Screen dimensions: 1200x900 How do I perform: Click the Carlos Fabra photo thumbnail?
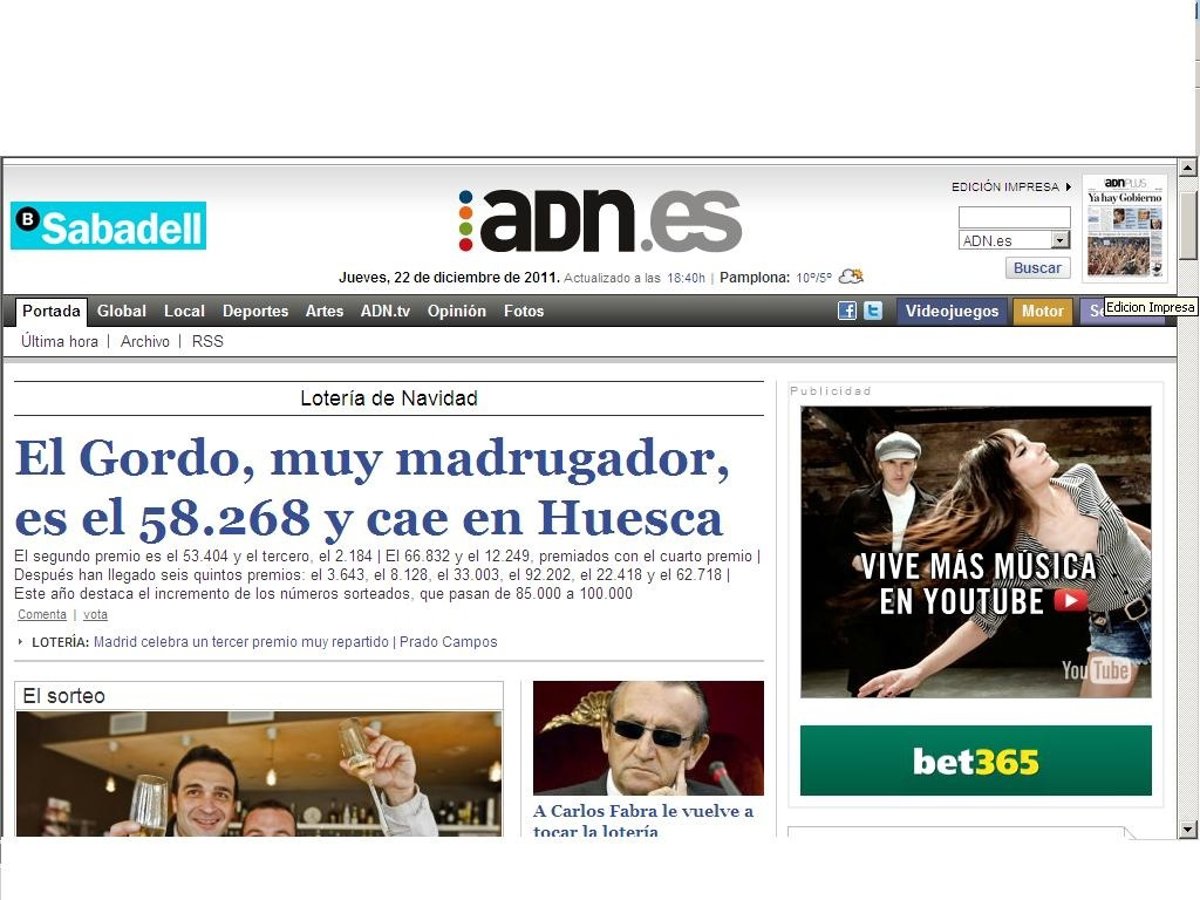pos(648,738)
